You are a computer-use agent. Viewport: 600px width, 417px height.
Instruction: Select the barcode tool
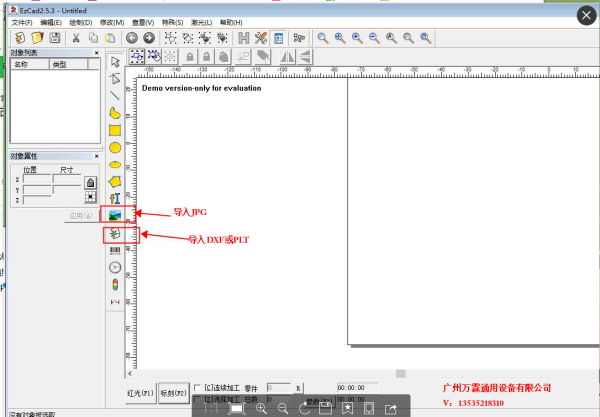click(115, 251)
